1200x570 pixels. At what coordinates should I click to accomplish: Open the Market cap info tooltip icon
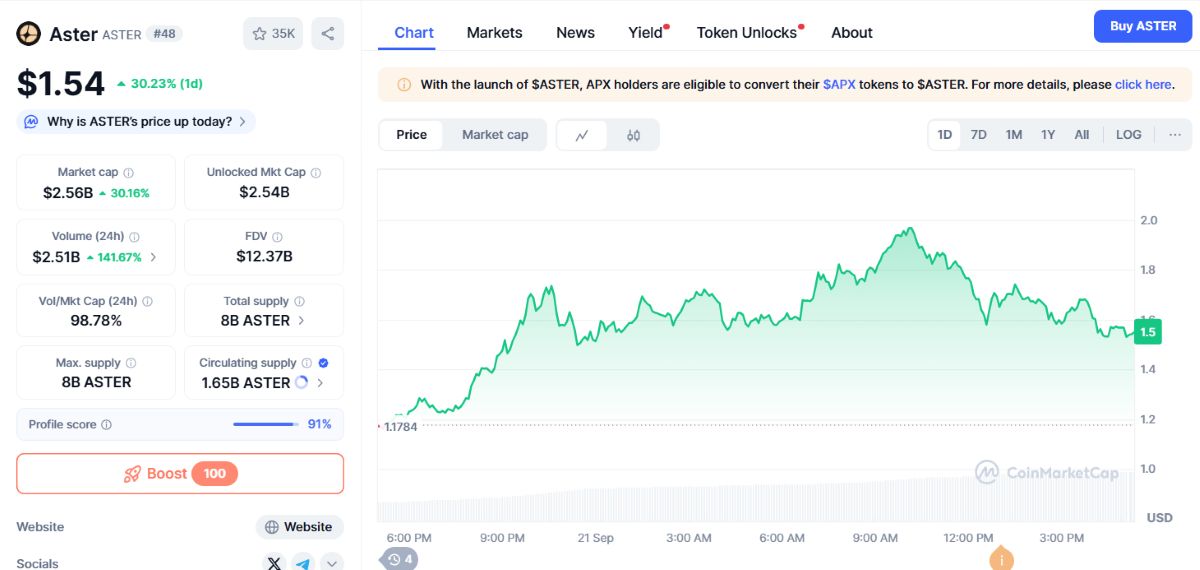click(129, 173)
